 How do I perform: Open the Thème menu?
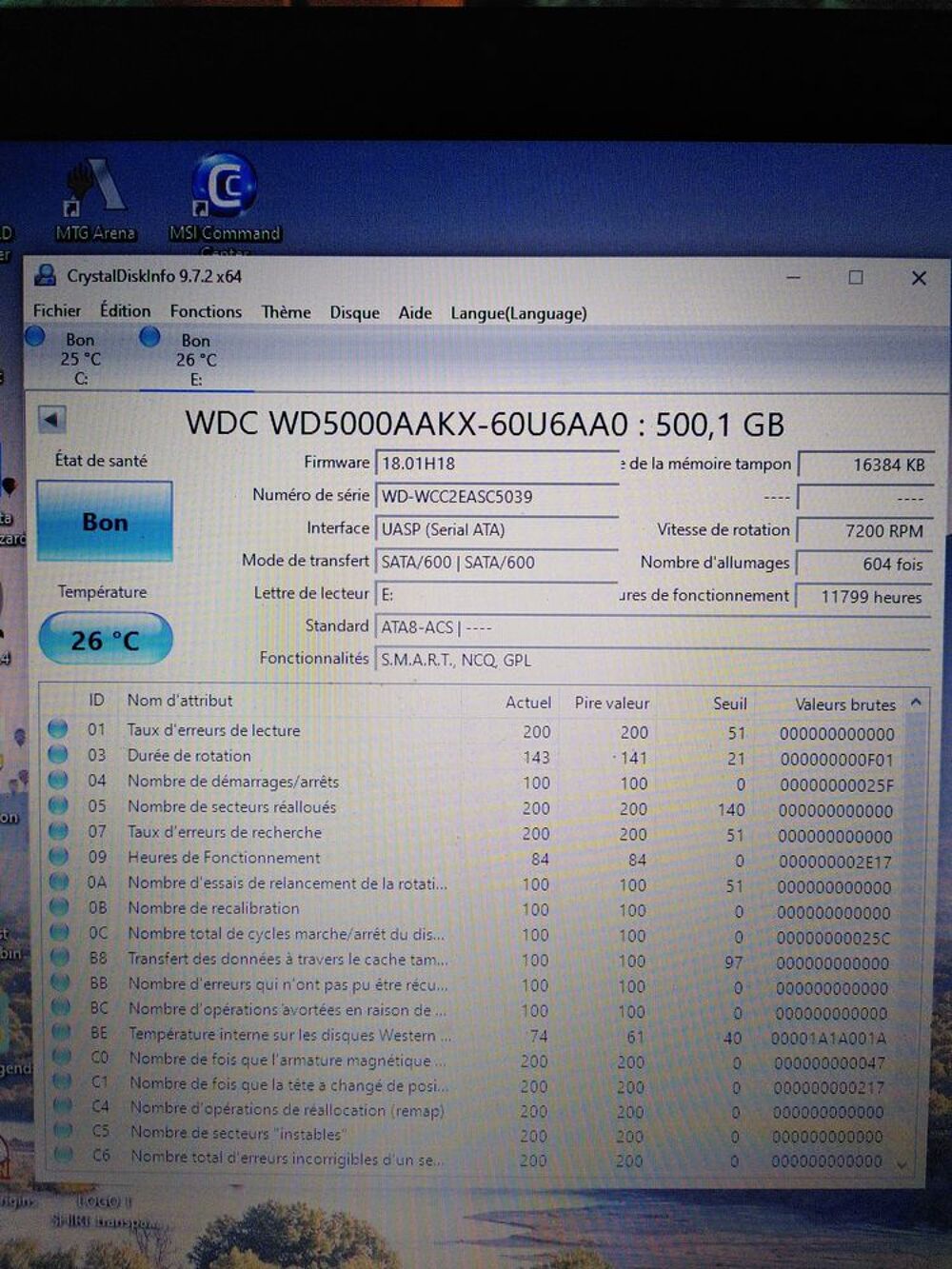pyautogui.click(x=286, y=312)
